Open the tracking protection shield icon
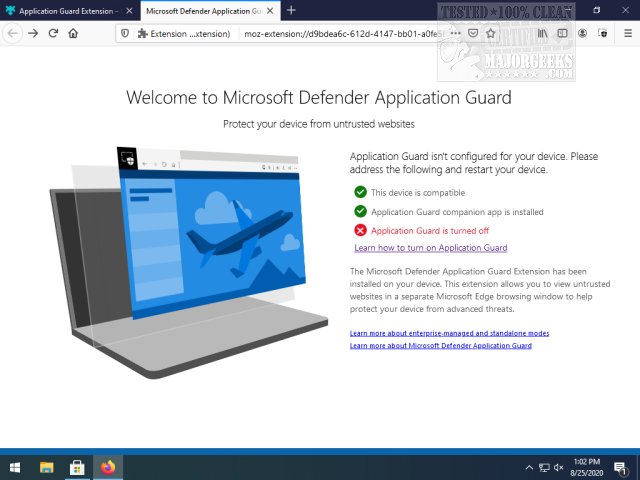 pyautogui.click(x=125, y=33)
